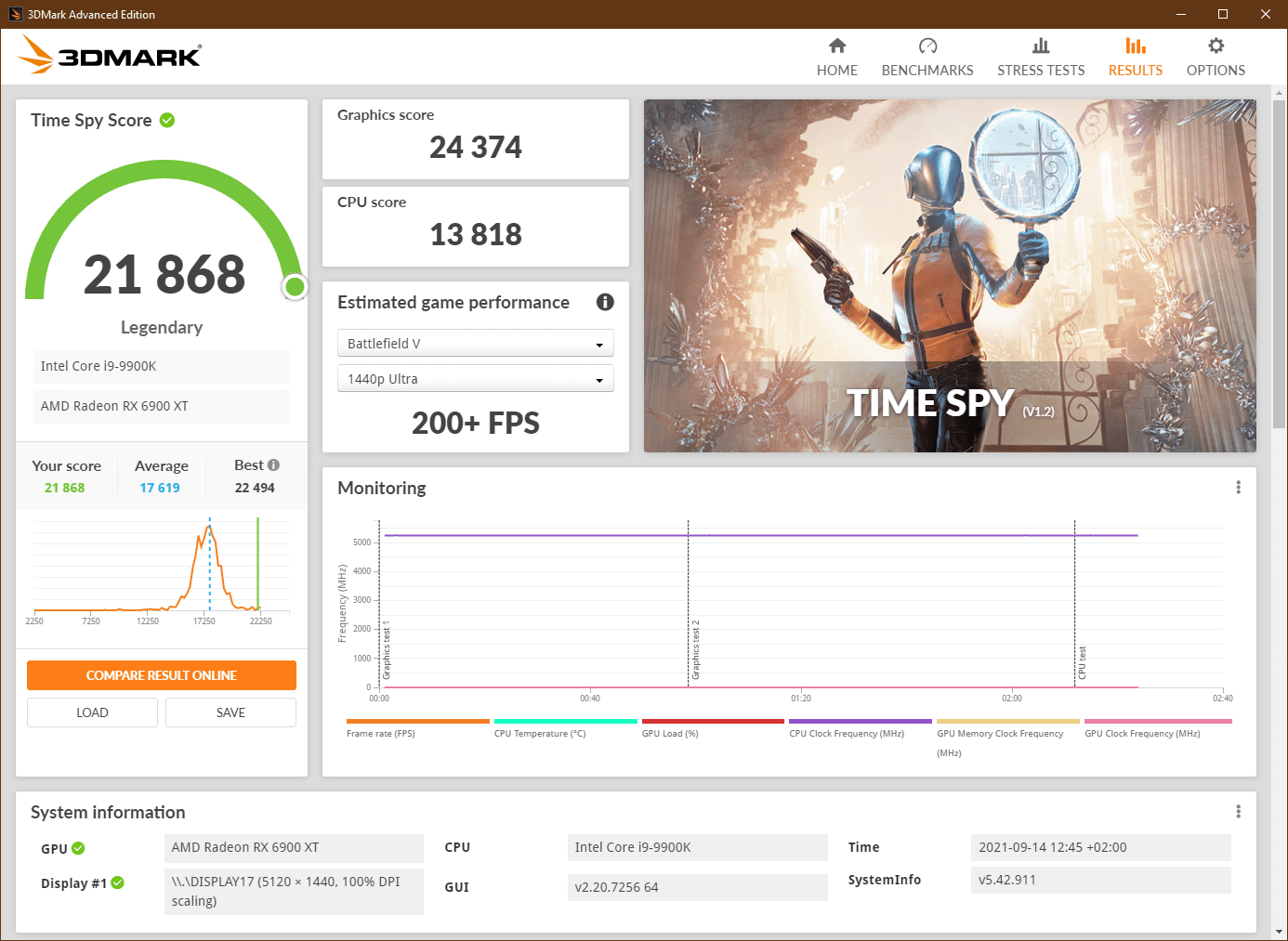Click the Time Spy preview image
1288x941 pixels.
tap(950, 276)
